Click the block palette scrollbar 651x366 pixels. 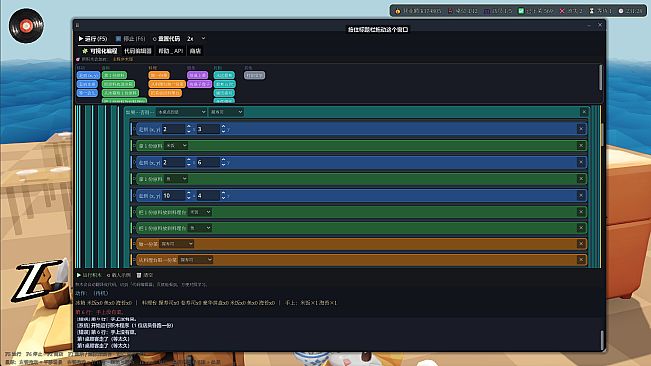point(600,77)
